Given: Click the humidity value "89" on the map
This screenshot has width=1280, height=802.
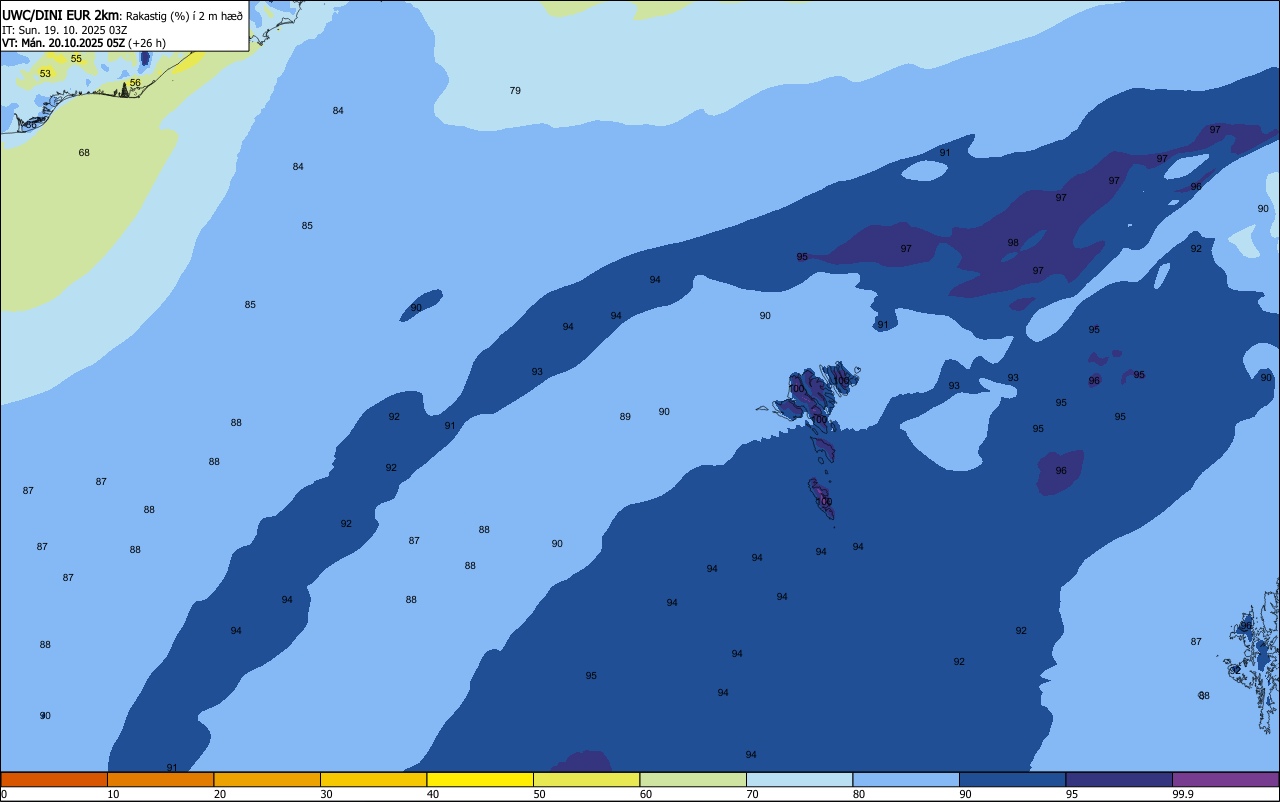Looking at the screenshot, I should 625,417.
